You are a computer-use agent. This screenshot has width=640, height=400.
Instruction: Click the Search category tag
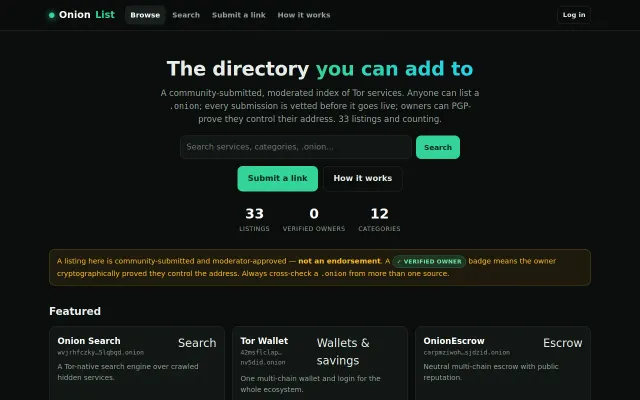(x=197, y=343)
